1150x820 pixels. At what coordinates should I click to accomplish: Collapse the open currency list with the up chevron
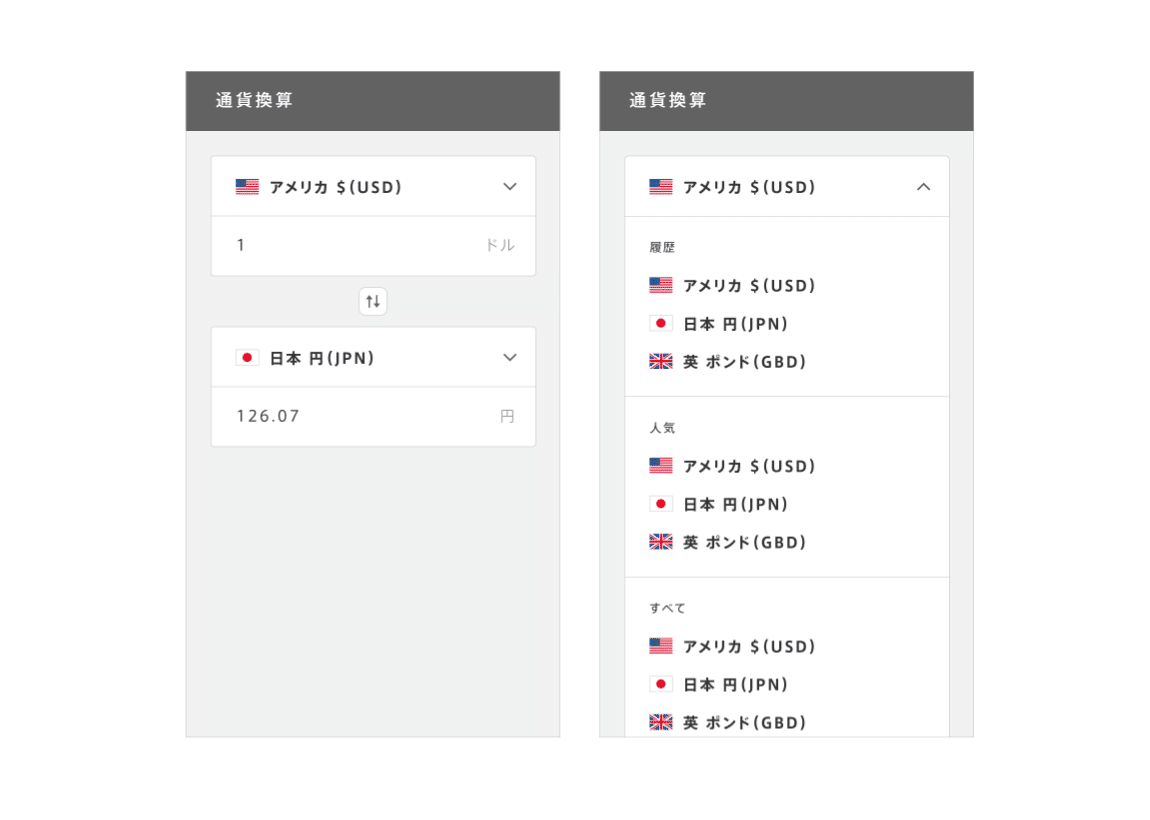pos(923,187)
